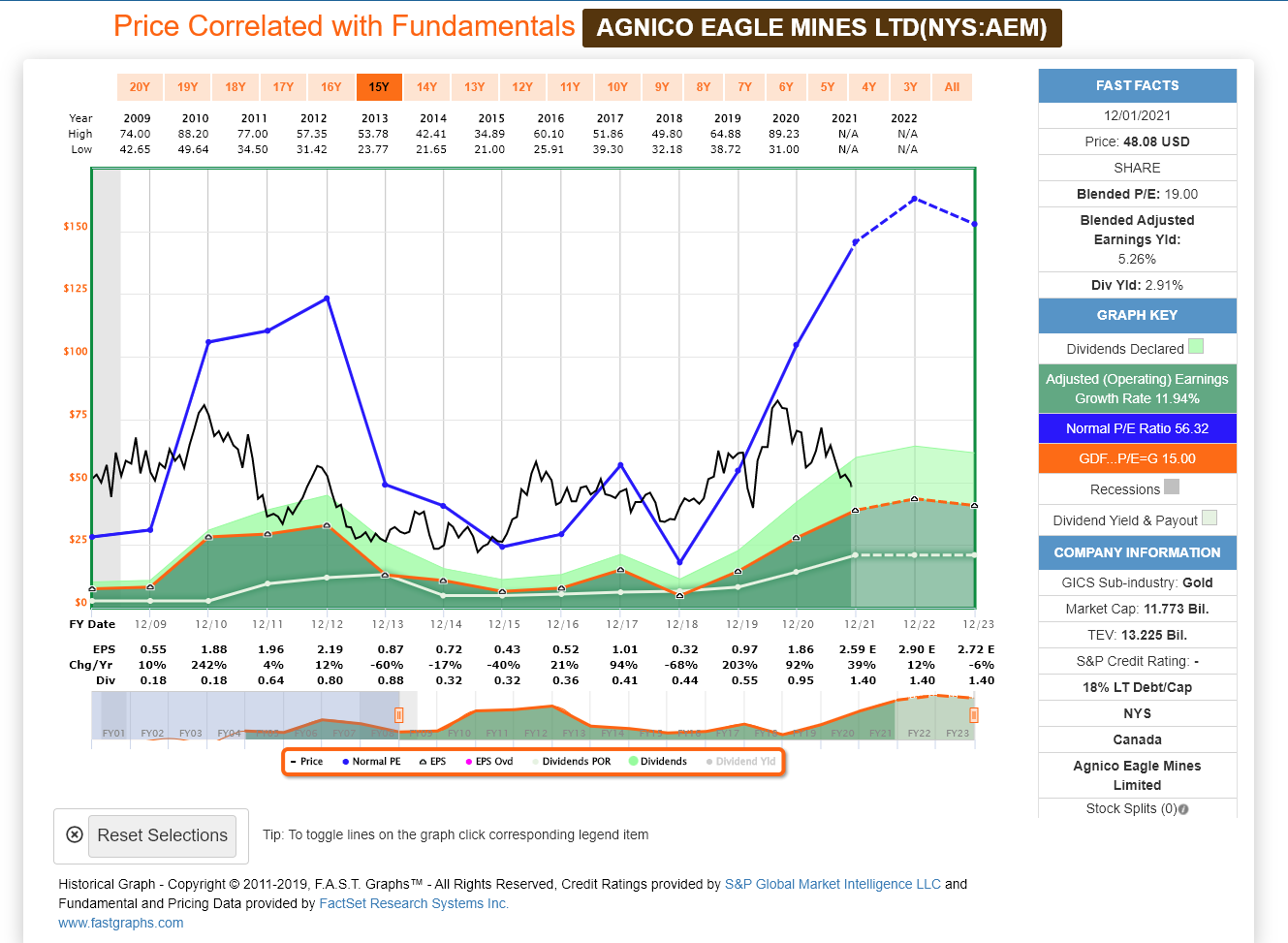The width and height of the screenshot is (1288, 943).
Task: Toggle the EPS Ovd legend item
Action: click(x=489, y=762)
